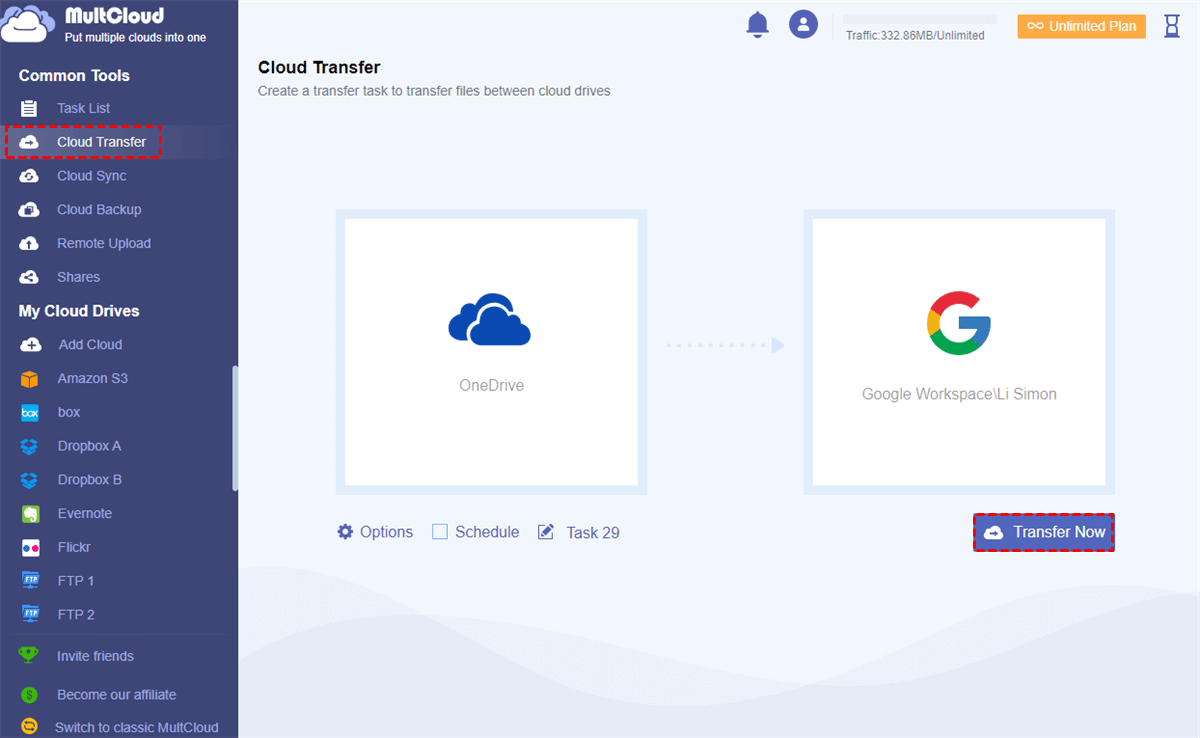Click the Dropbox B icon
This screenshot has width=1200, height=738.
(x=30, y=480)
